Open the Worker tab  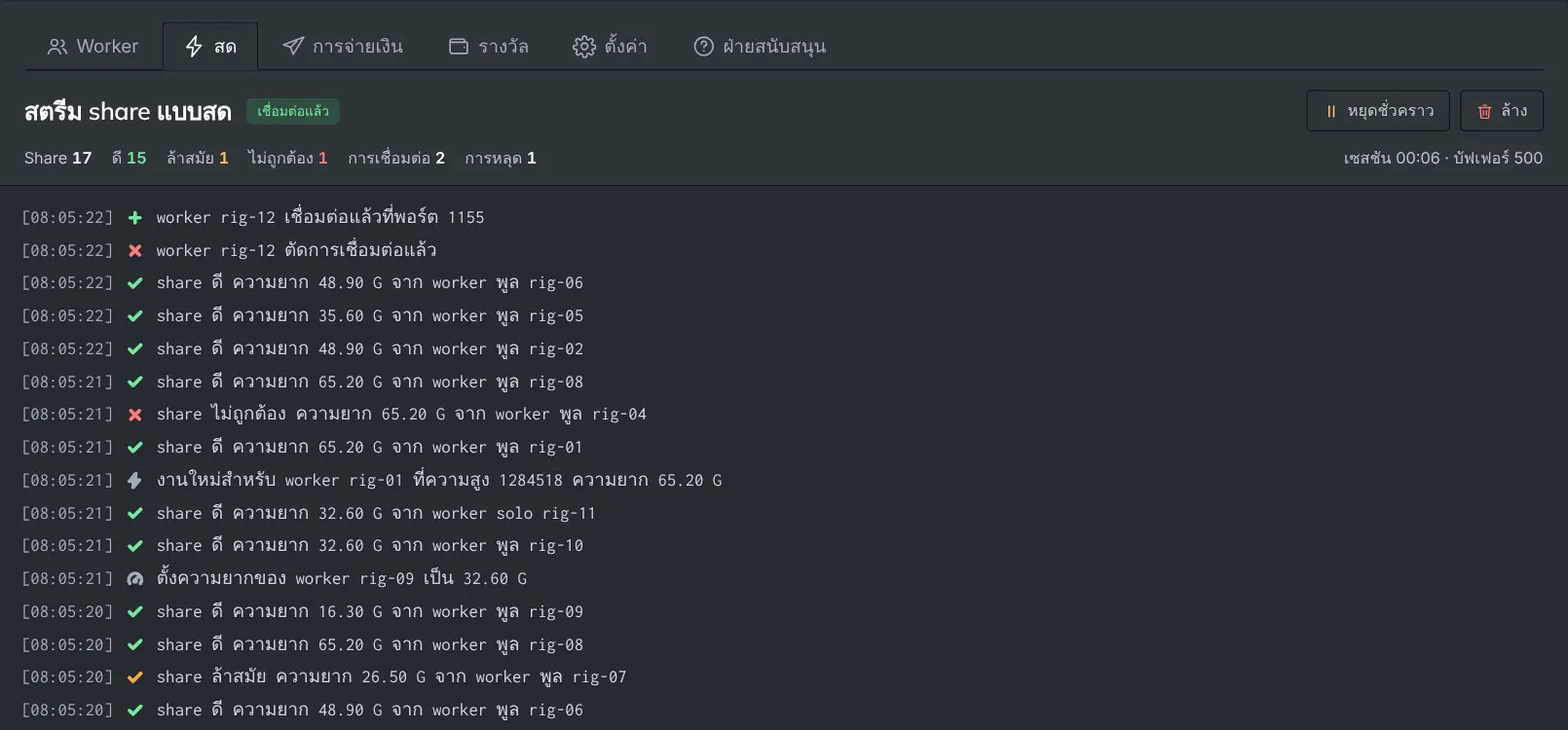[x=93, y=47]
